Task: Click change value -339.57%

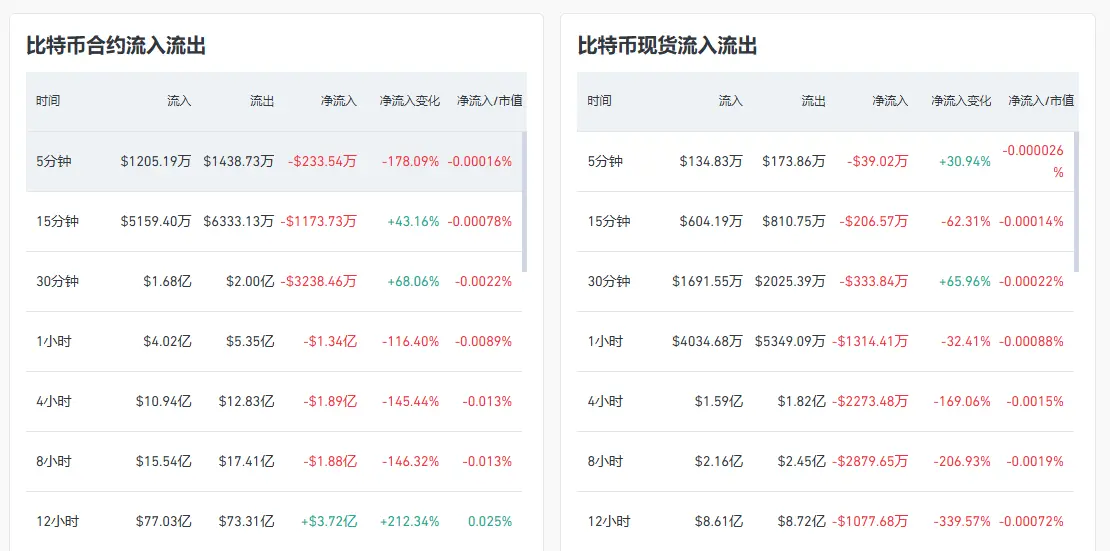Action: coord(963,522)
